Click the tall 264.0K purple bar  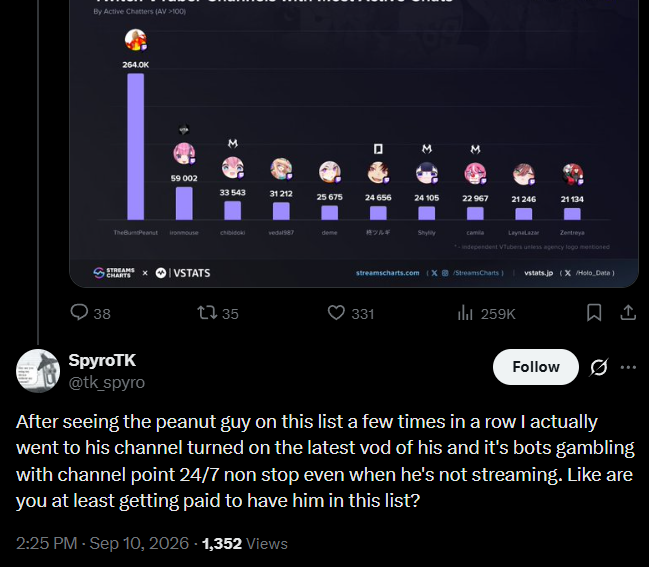tap(136, 147)
